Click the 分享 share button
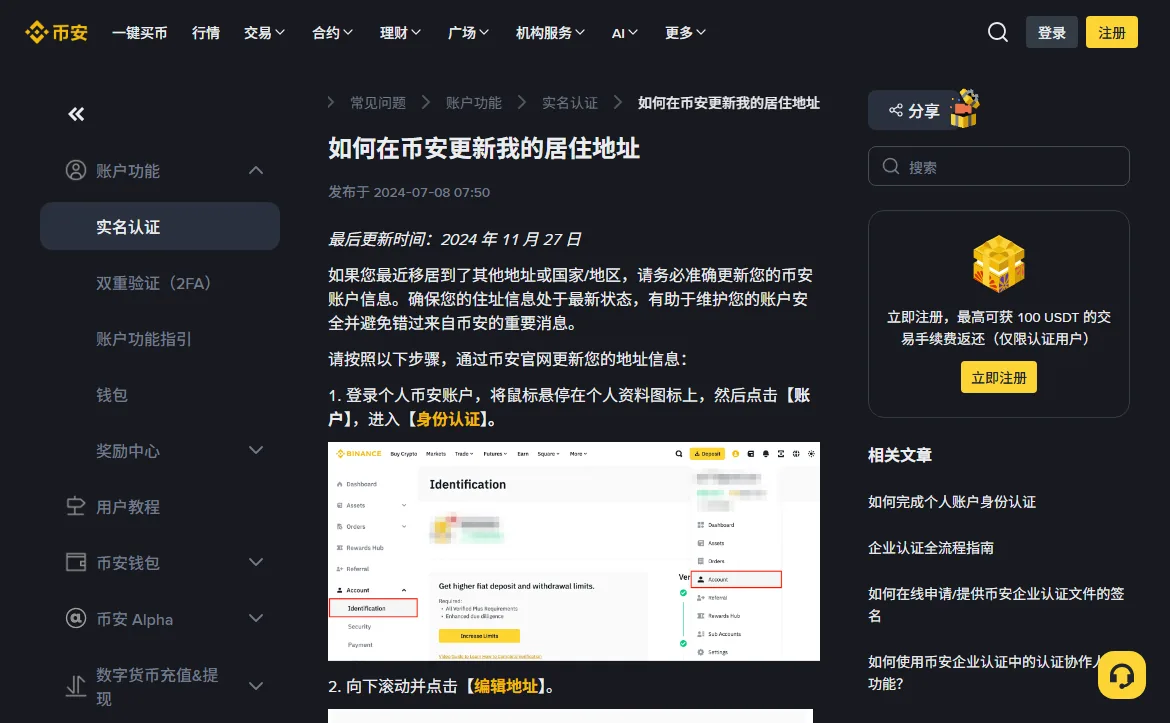 914,110
